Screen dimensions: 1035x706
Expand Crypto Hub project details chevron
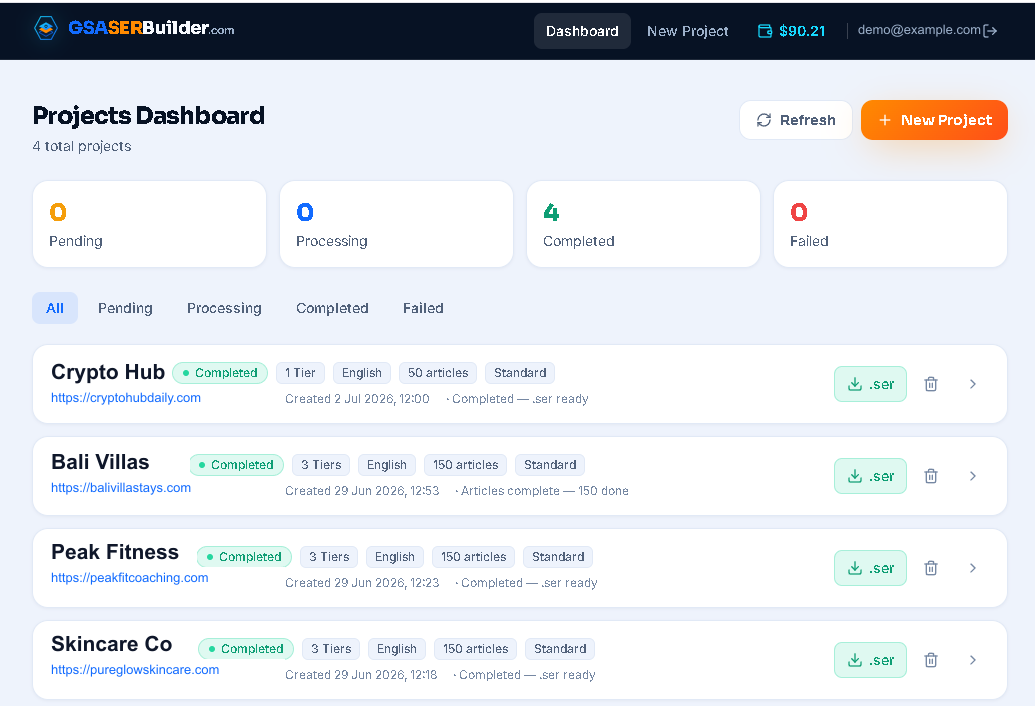tap(973, 384)
